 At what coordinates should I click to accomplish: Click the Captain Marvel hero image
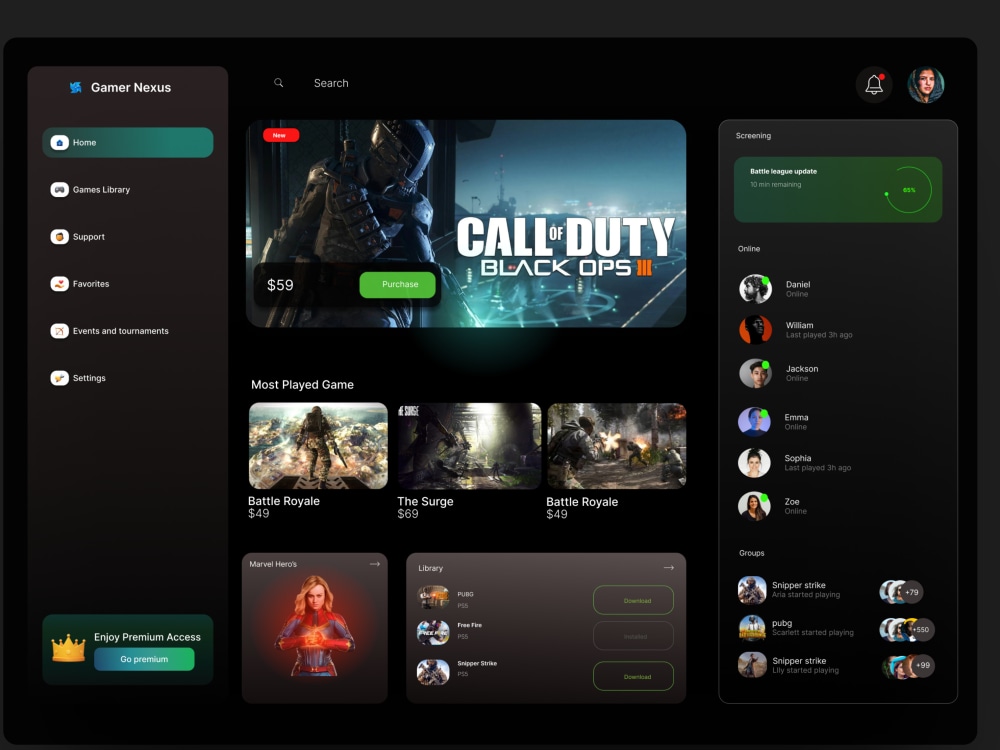[x=314, y=627]
